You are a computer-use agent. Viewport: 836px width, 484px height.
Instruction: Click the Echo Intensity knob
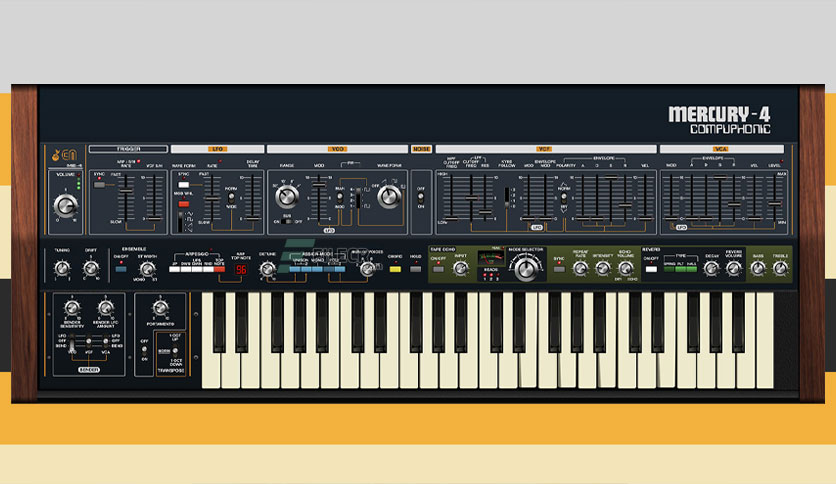(603, 269)
